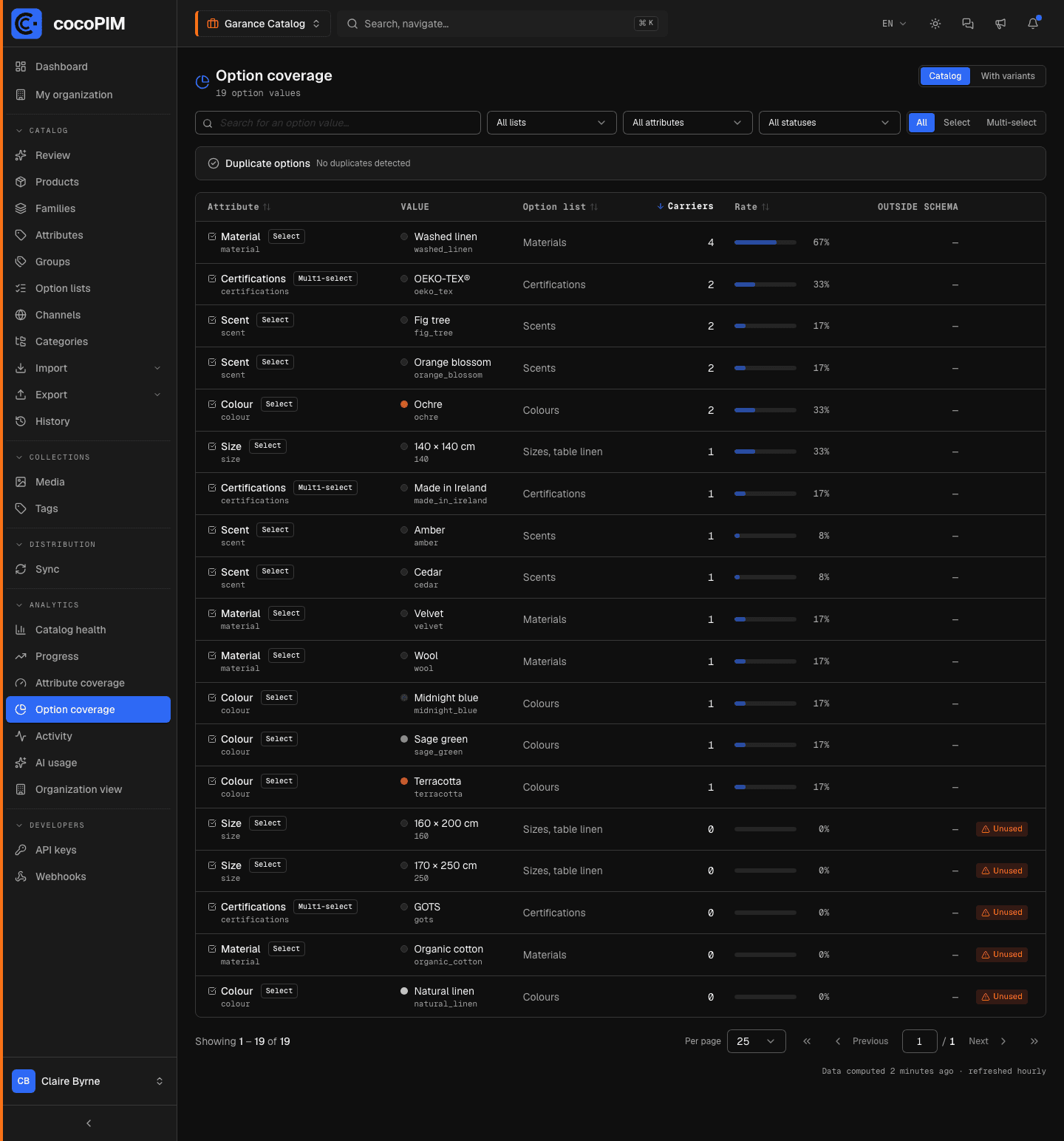Viewport: 1064px width, 1141px height.
Task: Collapse the sidebar with the chevron
Action: point(89,1123)
